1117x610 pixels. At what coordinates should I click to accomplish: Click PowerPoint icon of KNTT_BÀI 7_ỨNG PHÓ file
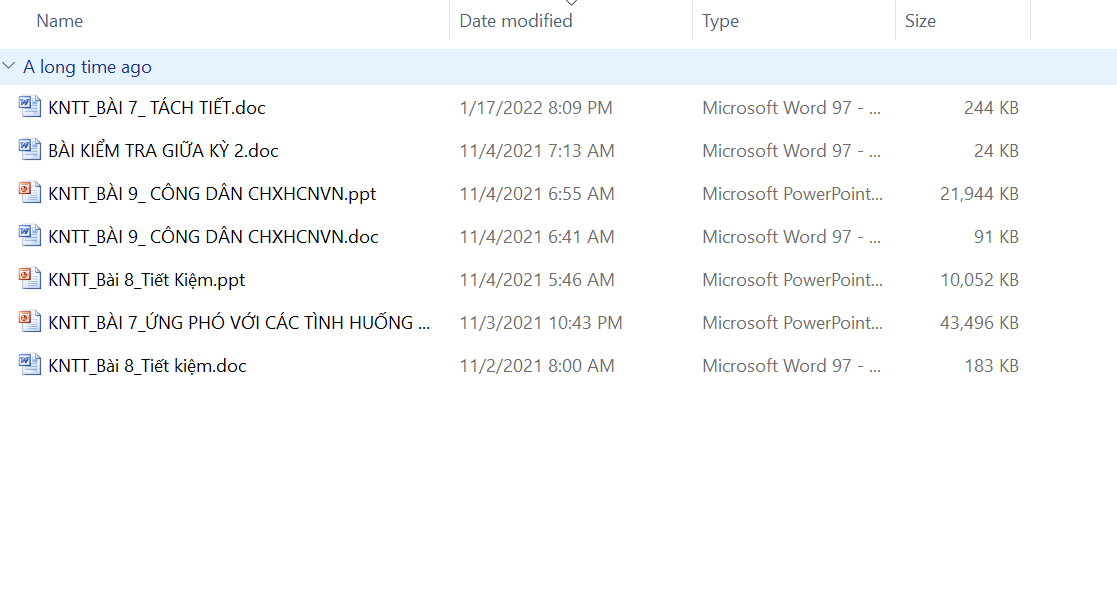coord(29,322)
